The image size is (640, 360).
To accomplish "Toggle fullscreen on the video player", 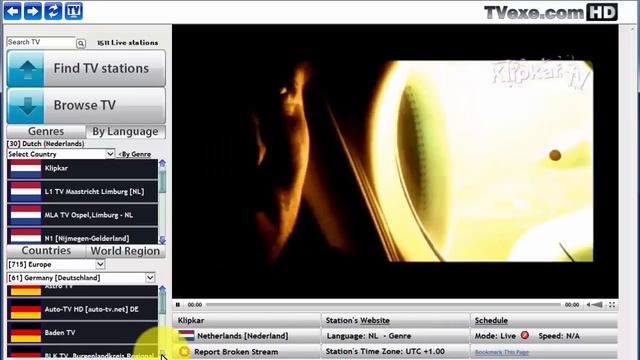I will [x=612, y=304].
